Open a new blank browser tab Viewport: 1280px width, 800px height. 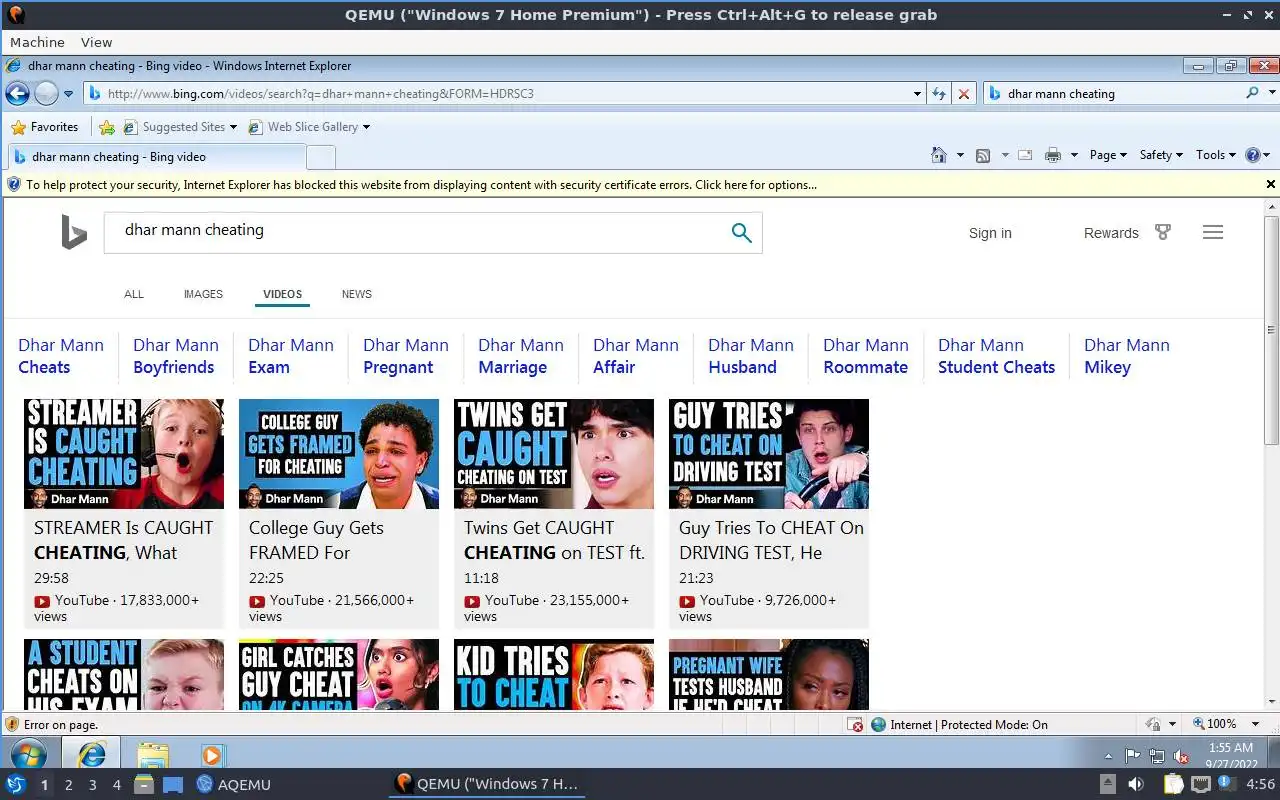pos(320,157)
